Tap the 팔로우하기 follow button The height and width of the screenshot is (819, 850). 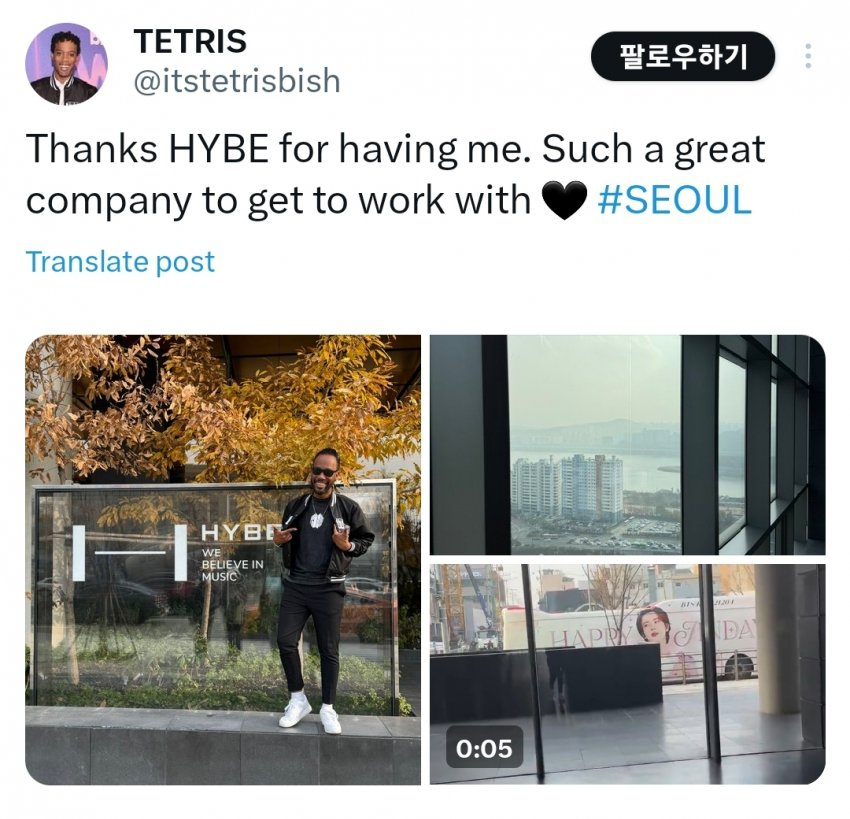(x=683, y=56)
